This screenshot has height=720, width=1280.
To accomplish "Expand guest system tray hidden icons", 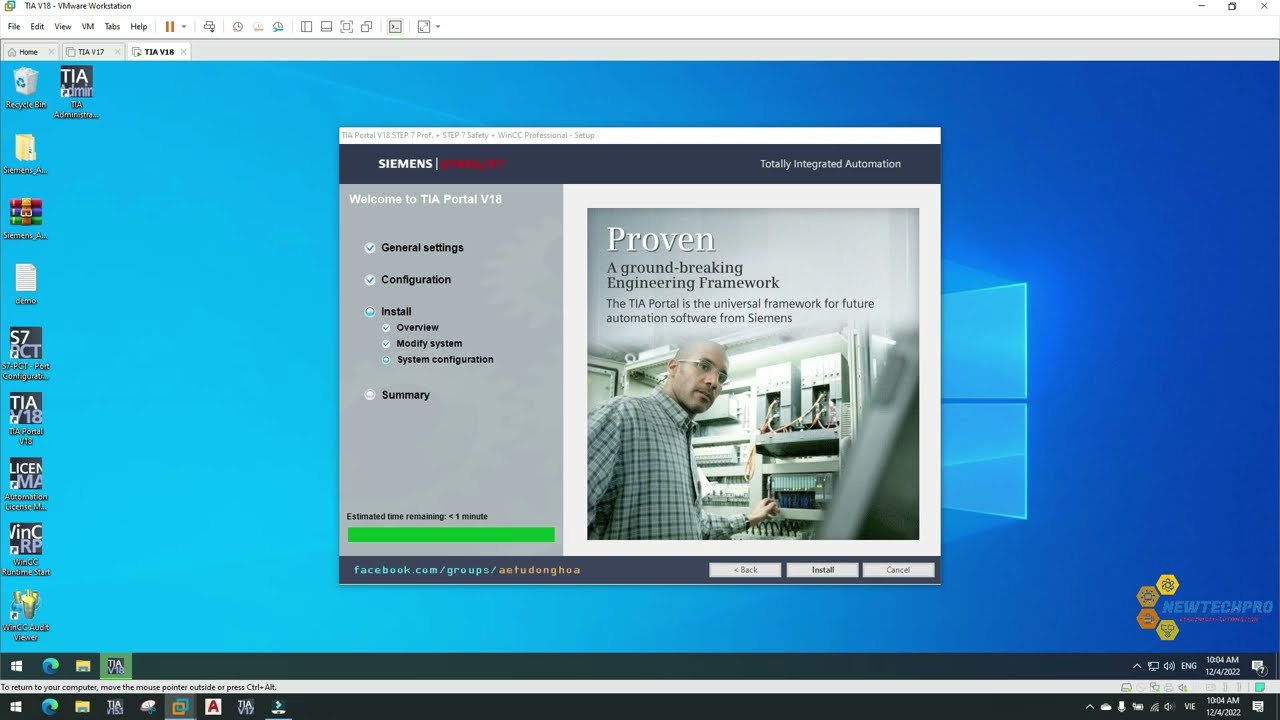I will tap(1137, 666).
